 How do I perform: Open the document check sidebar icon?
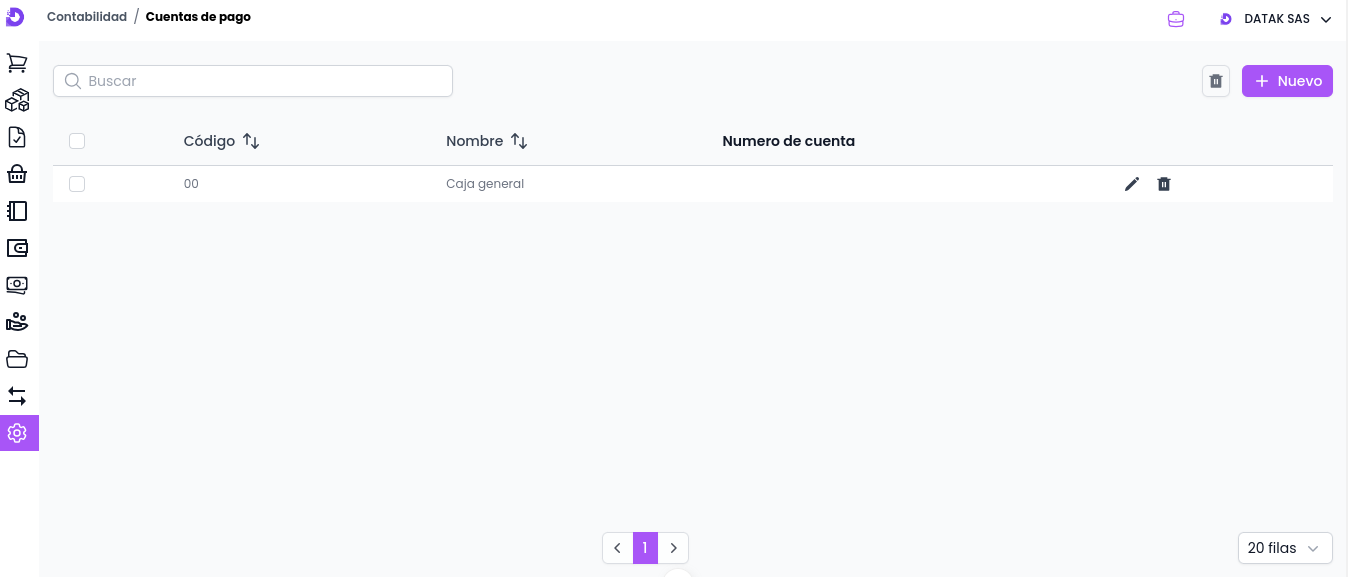pos(17,137)
